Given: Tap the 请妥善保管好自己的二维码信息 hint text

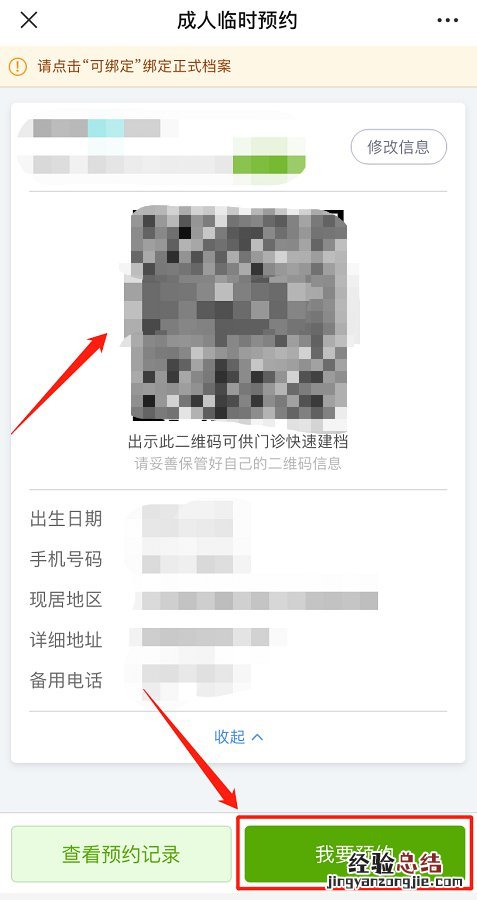Looking at the screenshot, I should (238, 463).
